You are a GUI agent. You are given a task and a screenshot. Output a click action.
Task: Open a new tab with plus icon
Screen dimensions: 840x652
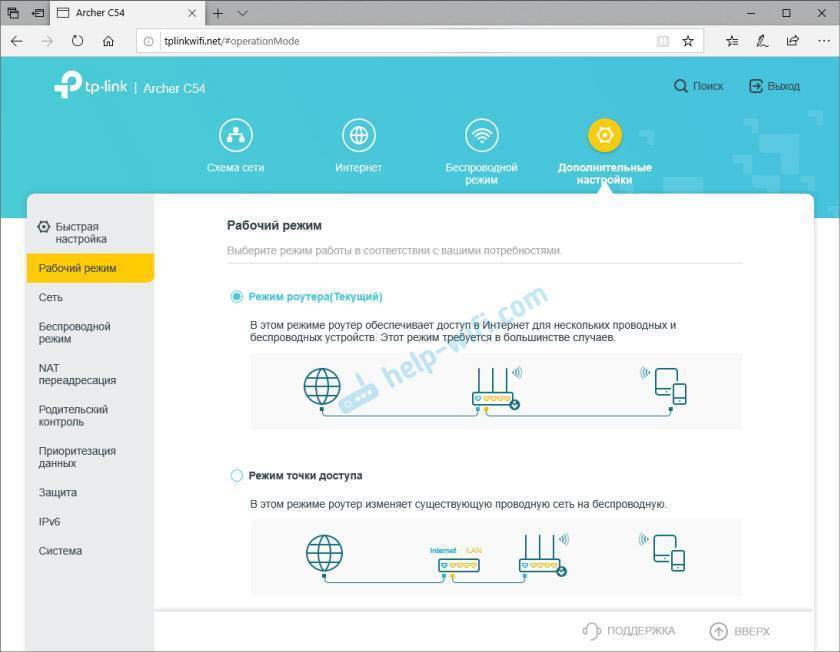pos(218,13)
